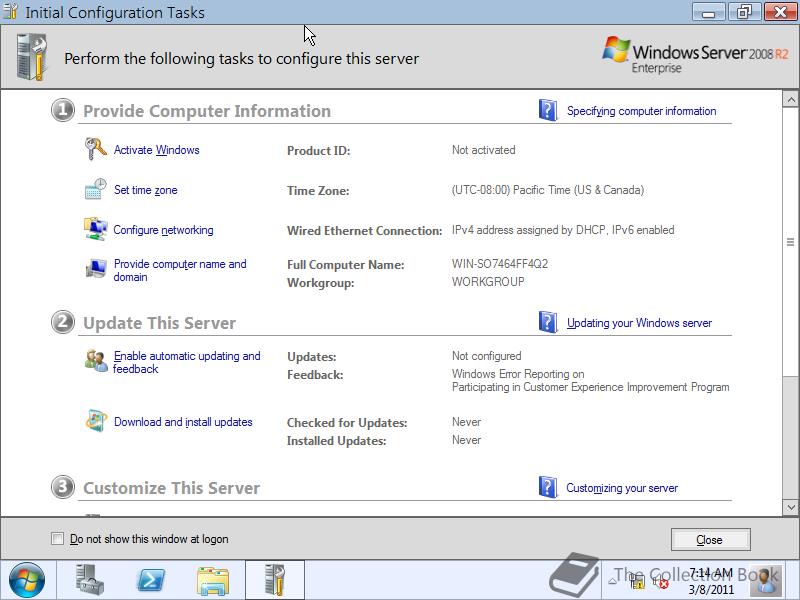Open the Activate Windows link

tap(157, 149)
